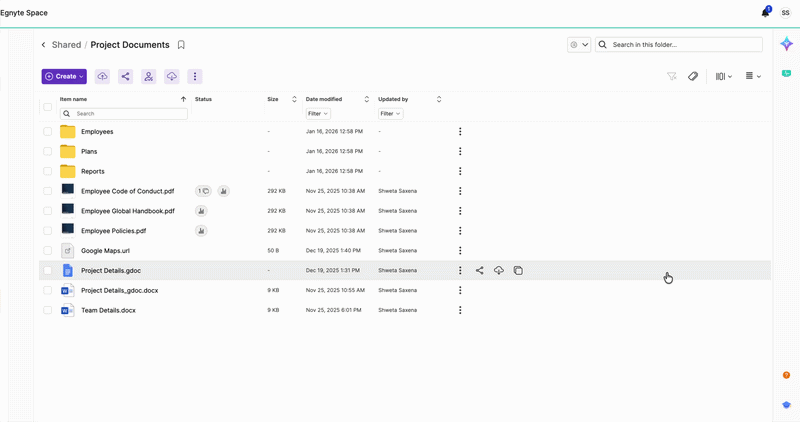Click the Status column header

[203, 100]
